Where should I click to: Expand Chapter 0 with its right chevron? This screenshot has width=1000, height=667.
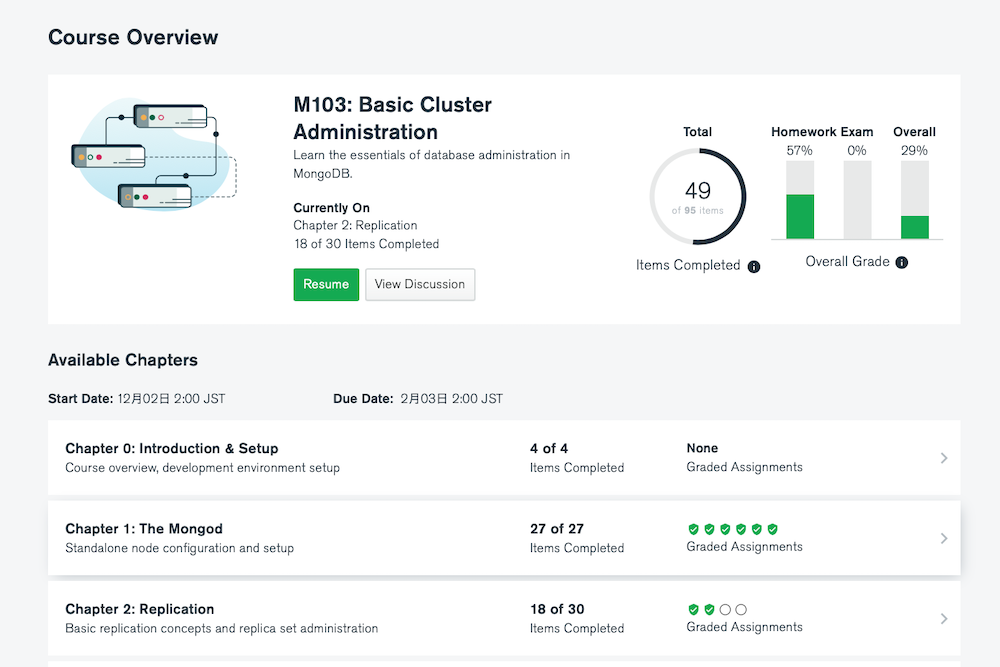(944, 458)
